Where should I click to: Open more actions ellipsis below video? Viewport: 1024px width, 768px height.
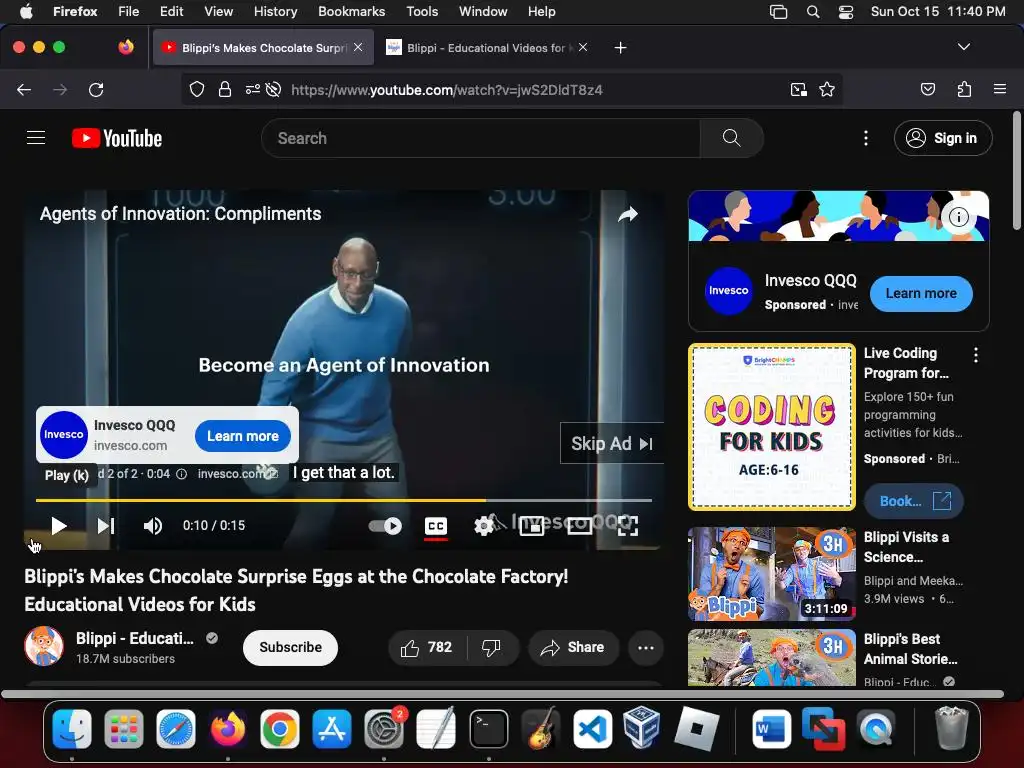646,647
